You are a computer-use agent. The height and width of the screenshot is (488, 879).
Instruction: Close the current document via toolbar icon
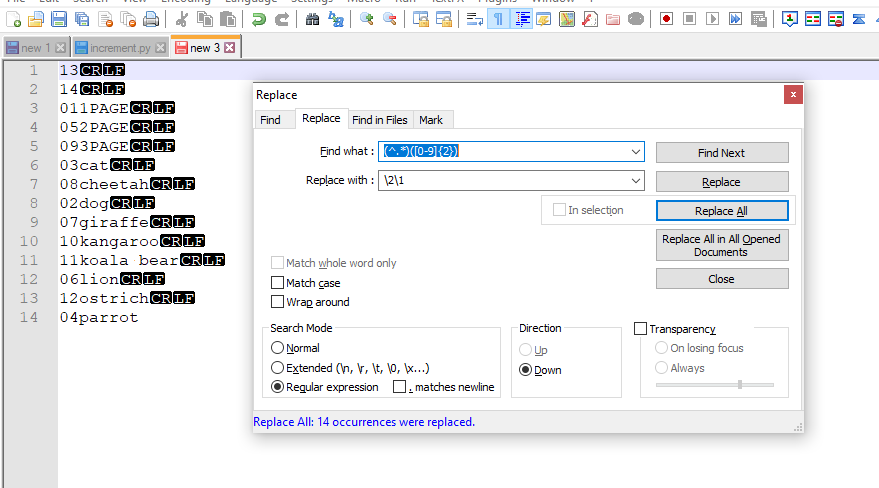(x=105, y=20)
